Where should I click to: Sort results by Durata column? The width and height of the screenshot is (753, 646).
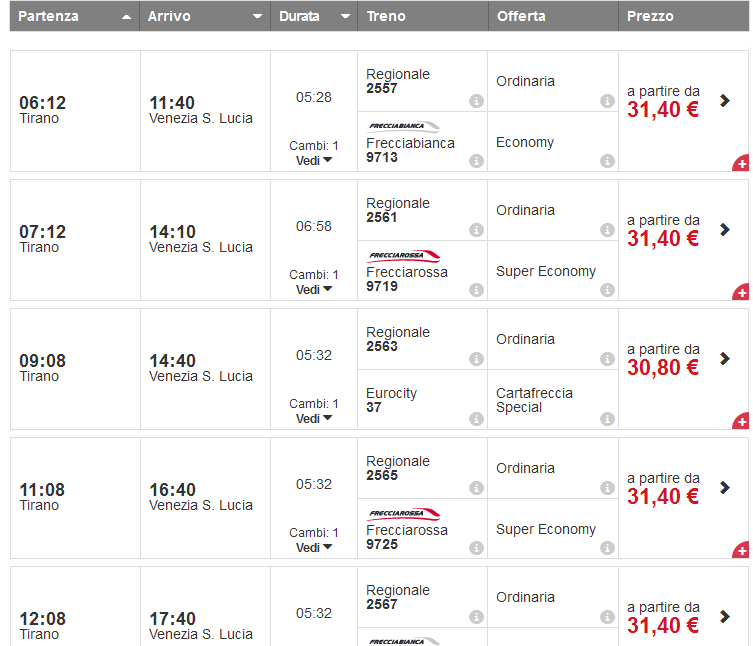point(314,17)
